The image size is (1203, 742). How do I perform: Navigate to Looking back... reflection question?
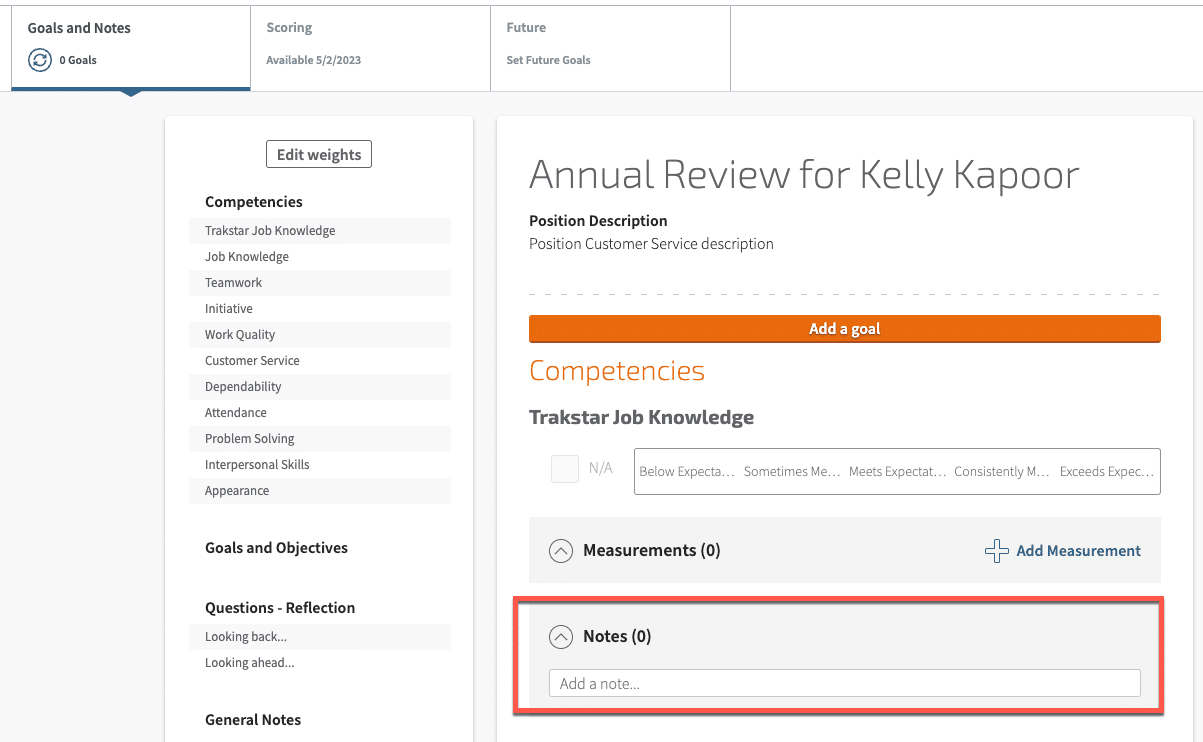(x=246, y=637)
